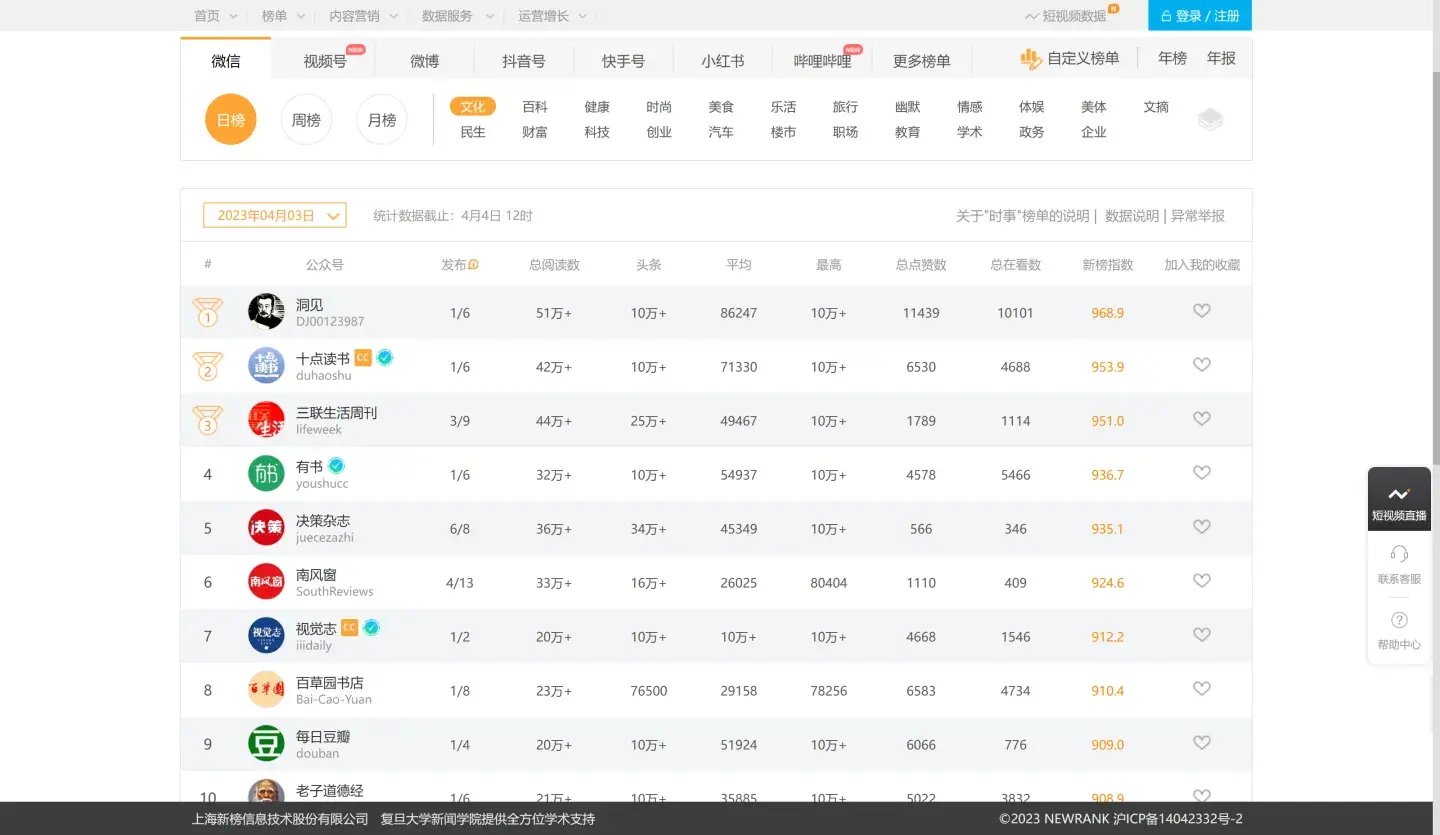Click 有书 green avatar

click(x=266, y=474)
